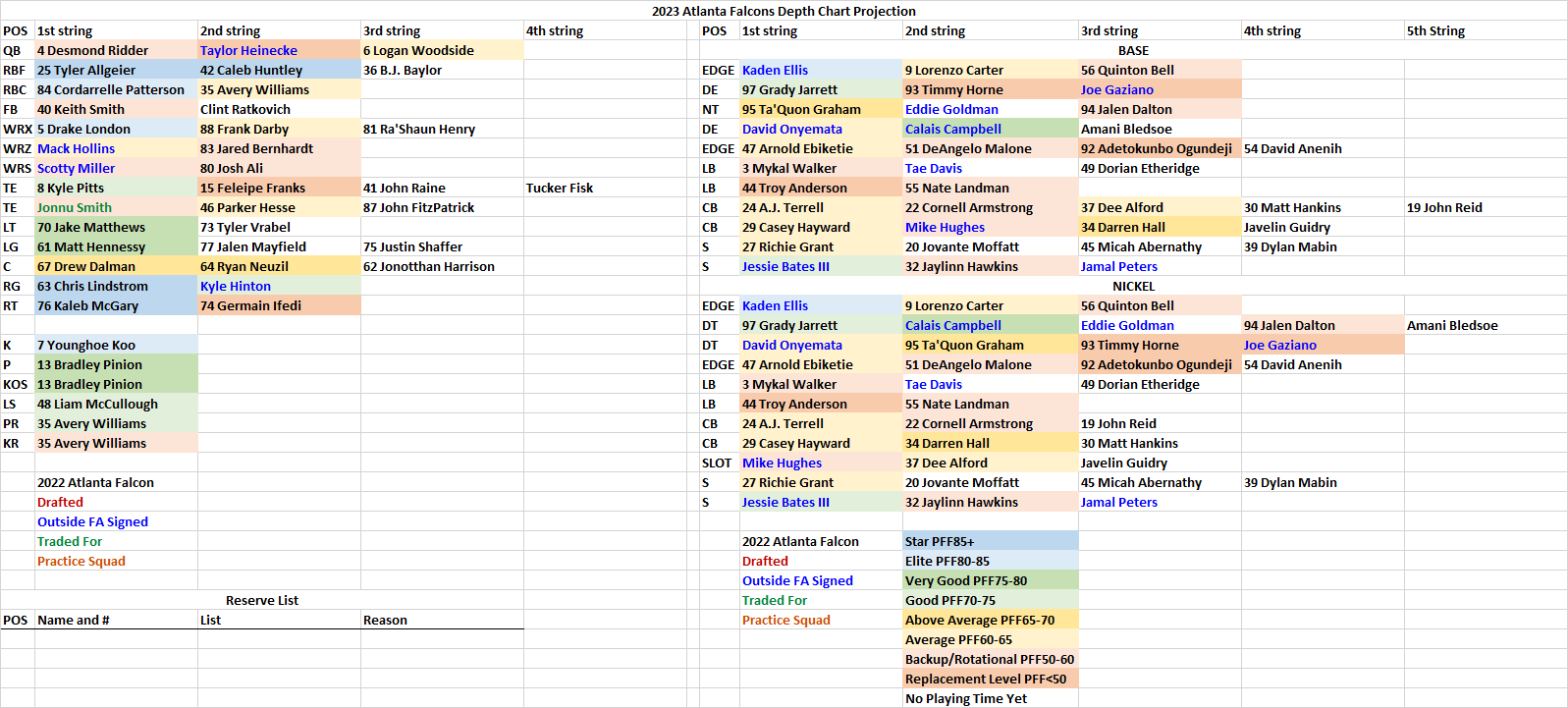Viewport: 1568px width, 708px height.
Task: Click the '4 Desmond Ridder' cell
Action: [116, 50]
